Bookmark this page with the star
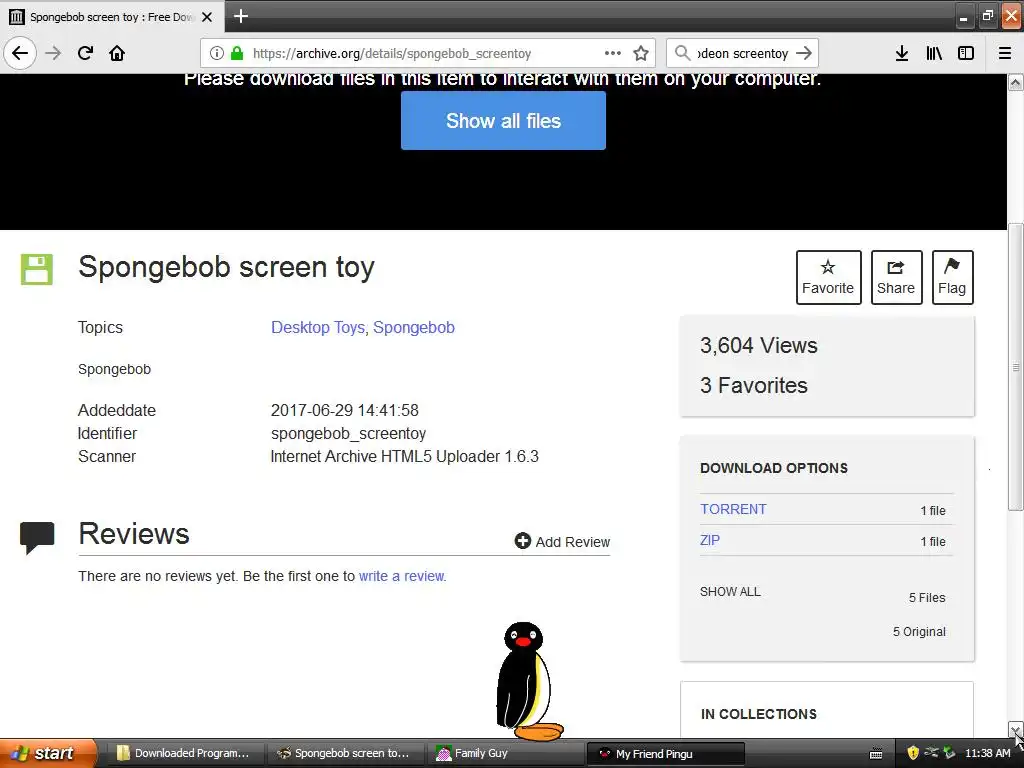The width and height of the screenshot is (1024, 768). 641,53
